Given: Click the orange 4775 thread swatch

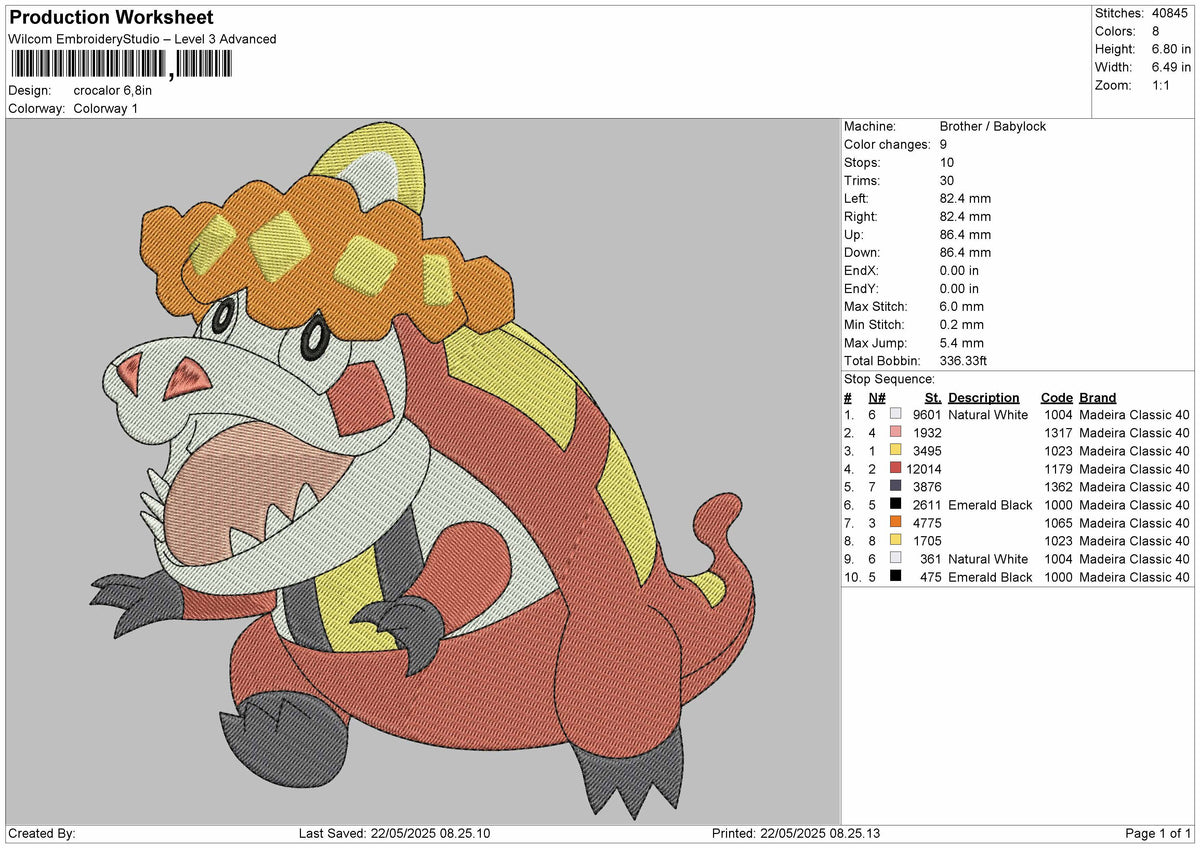Looking at the screenshot, I should (x=895, y=523).
